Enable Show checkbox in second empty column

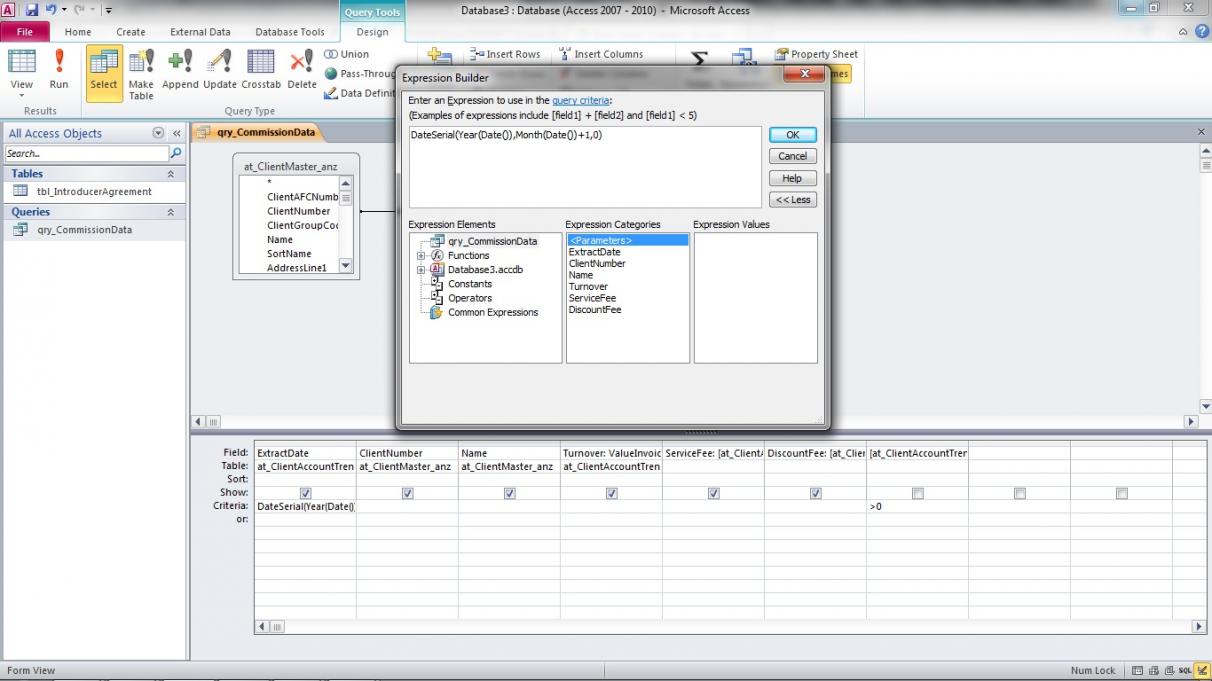[x=1122, y=493]
